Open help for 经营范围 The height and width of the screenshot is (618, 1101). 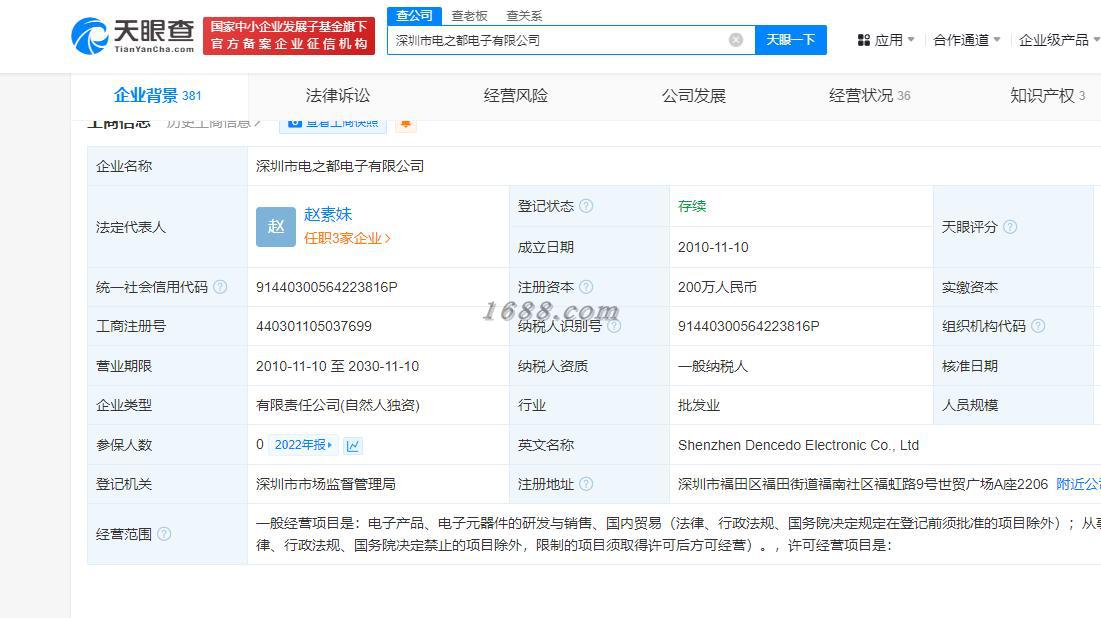[x=164, y=534]
